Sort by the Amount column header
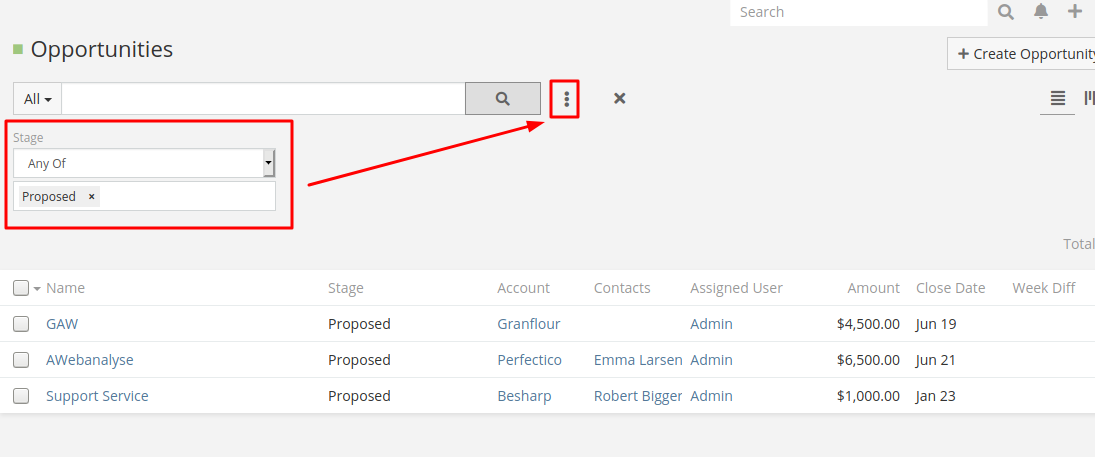Image resolution: width=1095 pixels, height=457 pixels. [873, 288]
